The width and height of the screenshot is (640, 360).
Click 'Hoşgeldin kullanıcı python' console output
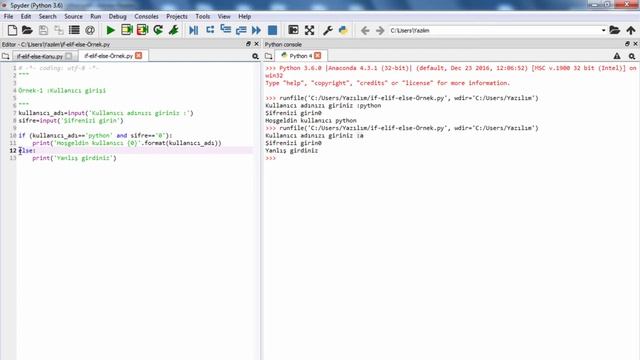[311, 120]
